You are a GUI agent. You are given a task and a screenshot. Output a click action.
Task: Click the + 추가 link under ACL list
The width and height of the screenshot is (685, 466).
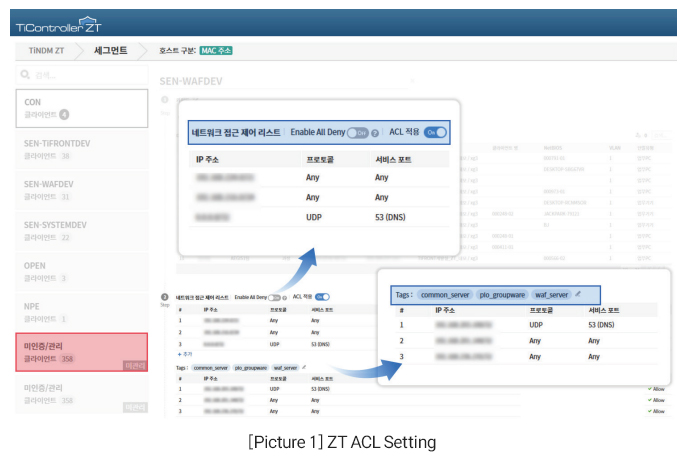184,354
